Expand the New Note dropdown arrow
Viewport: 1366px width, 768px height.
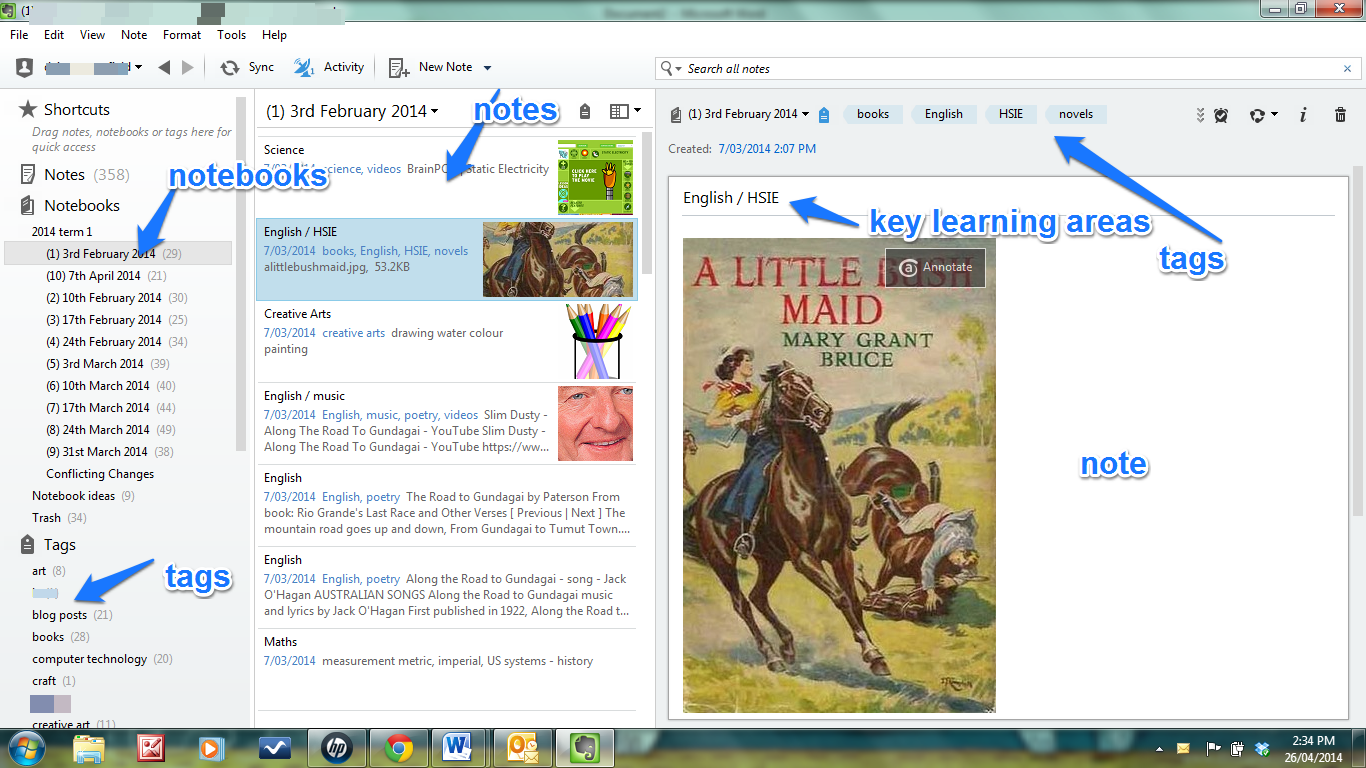click(488, 68)
